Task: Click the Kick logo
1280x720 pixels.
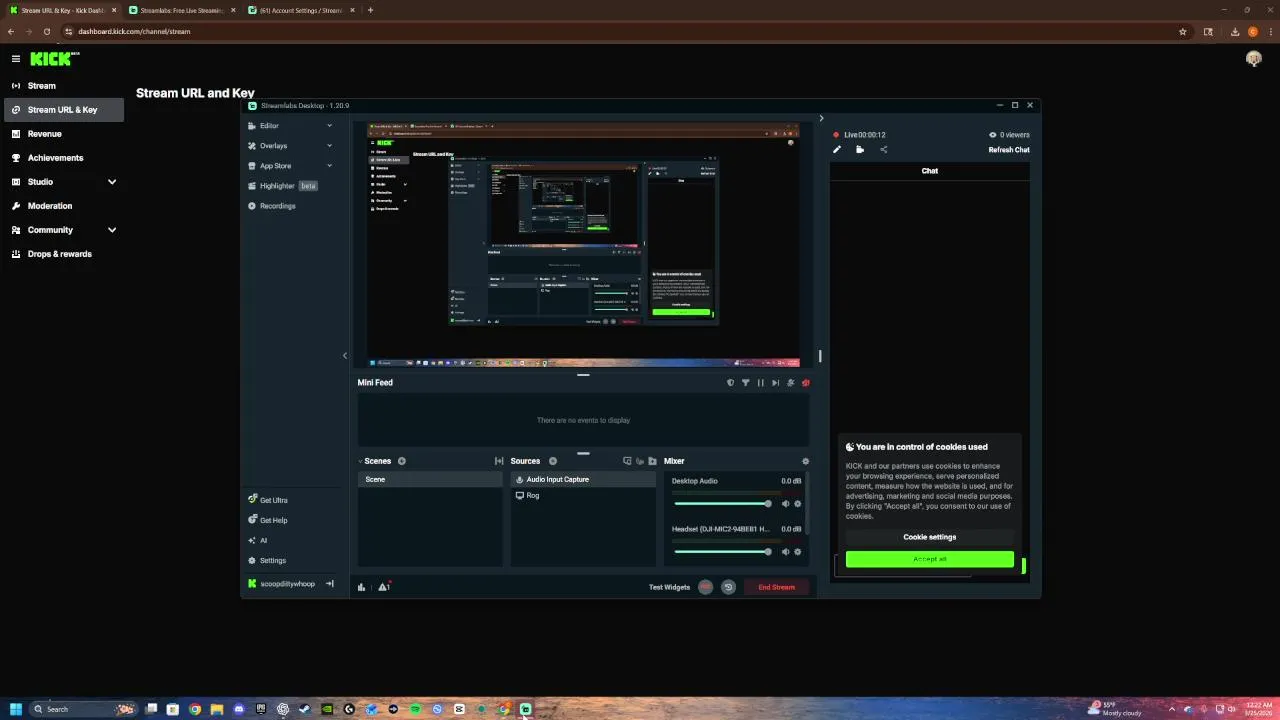Action: pyautogui.click(x=52, y=59)
